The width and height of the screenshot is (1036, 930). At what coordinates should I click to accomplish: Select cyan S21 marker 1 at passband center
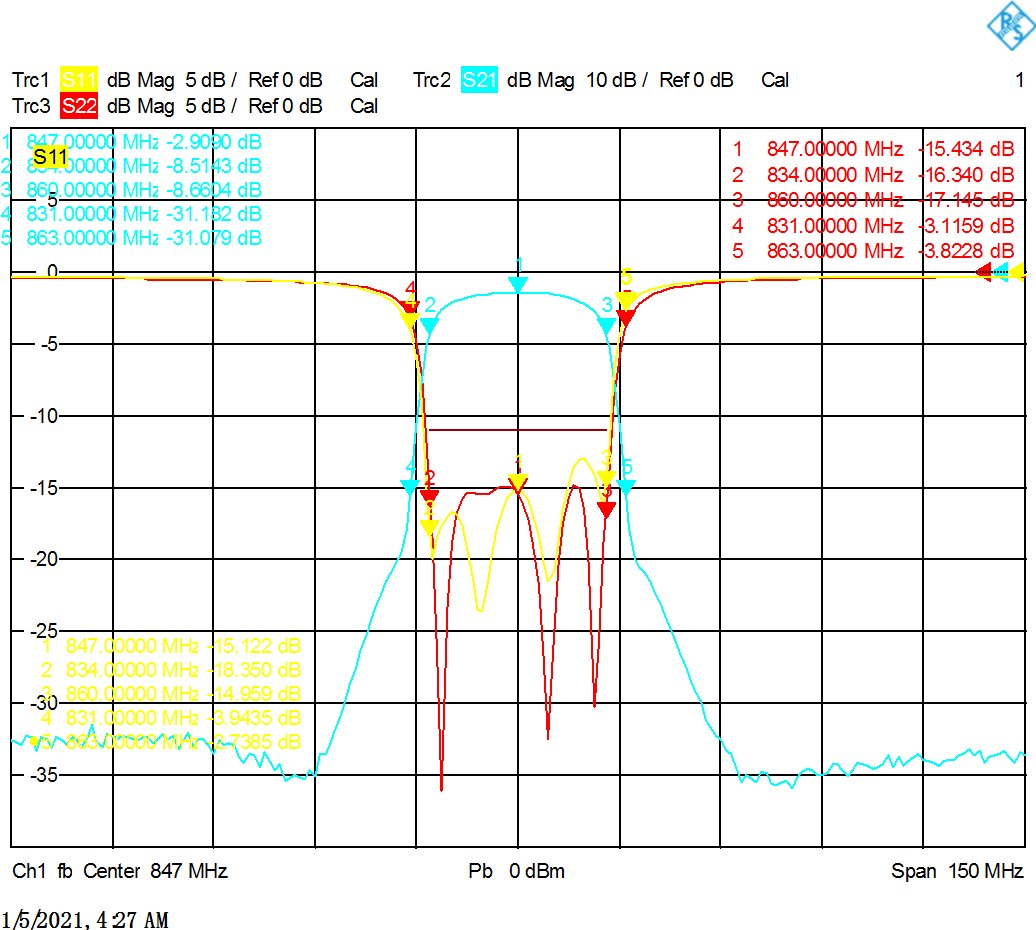point(518,285)
